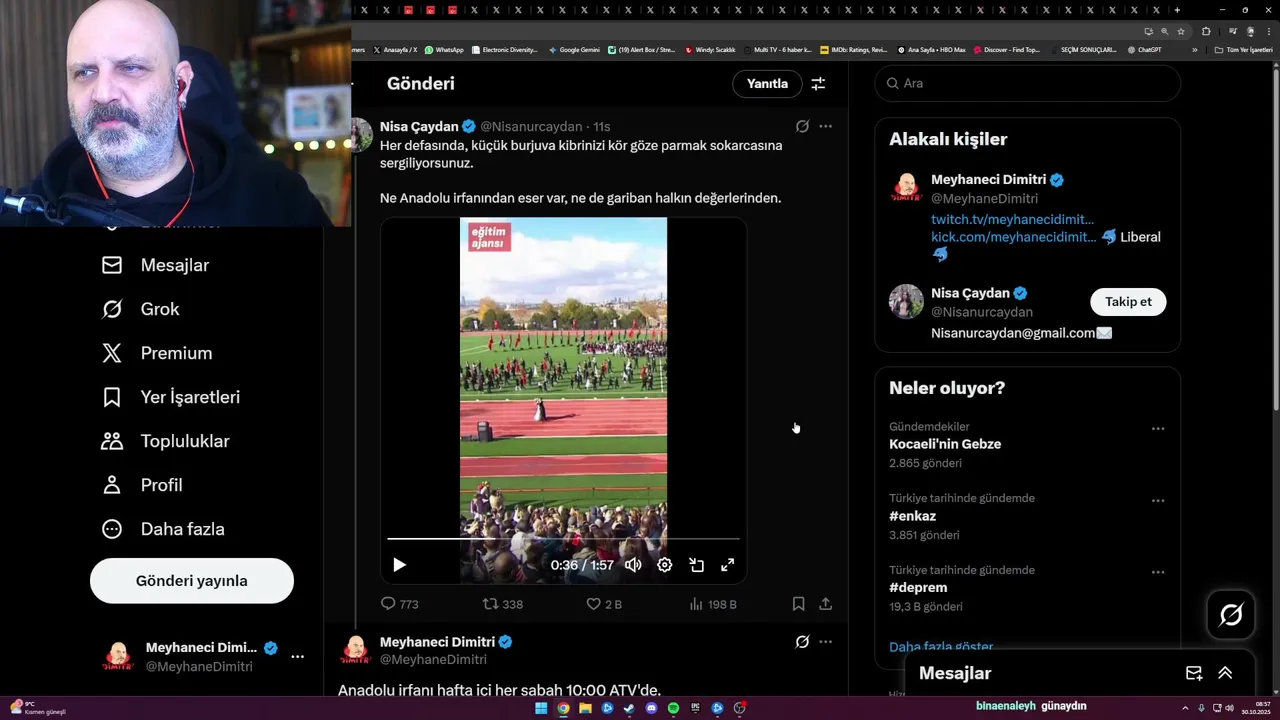1280x720 pixels.
Task: Open Electronic Diversity bookmark
Action: (x=505, y=50)
